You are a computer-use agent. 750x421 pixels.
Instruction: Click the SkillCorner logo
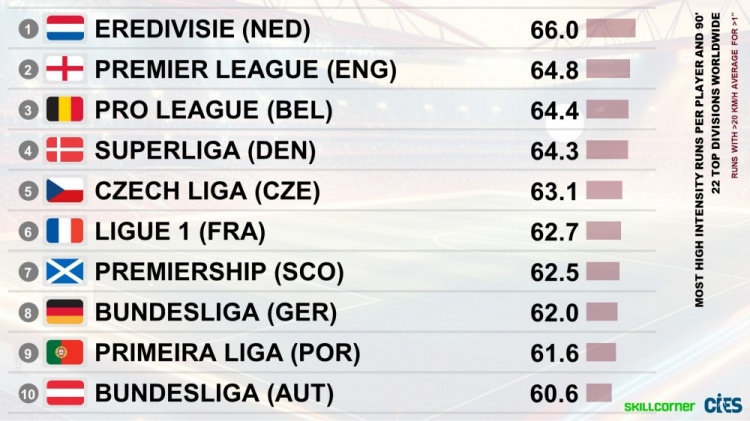click(x=654, y=406)
